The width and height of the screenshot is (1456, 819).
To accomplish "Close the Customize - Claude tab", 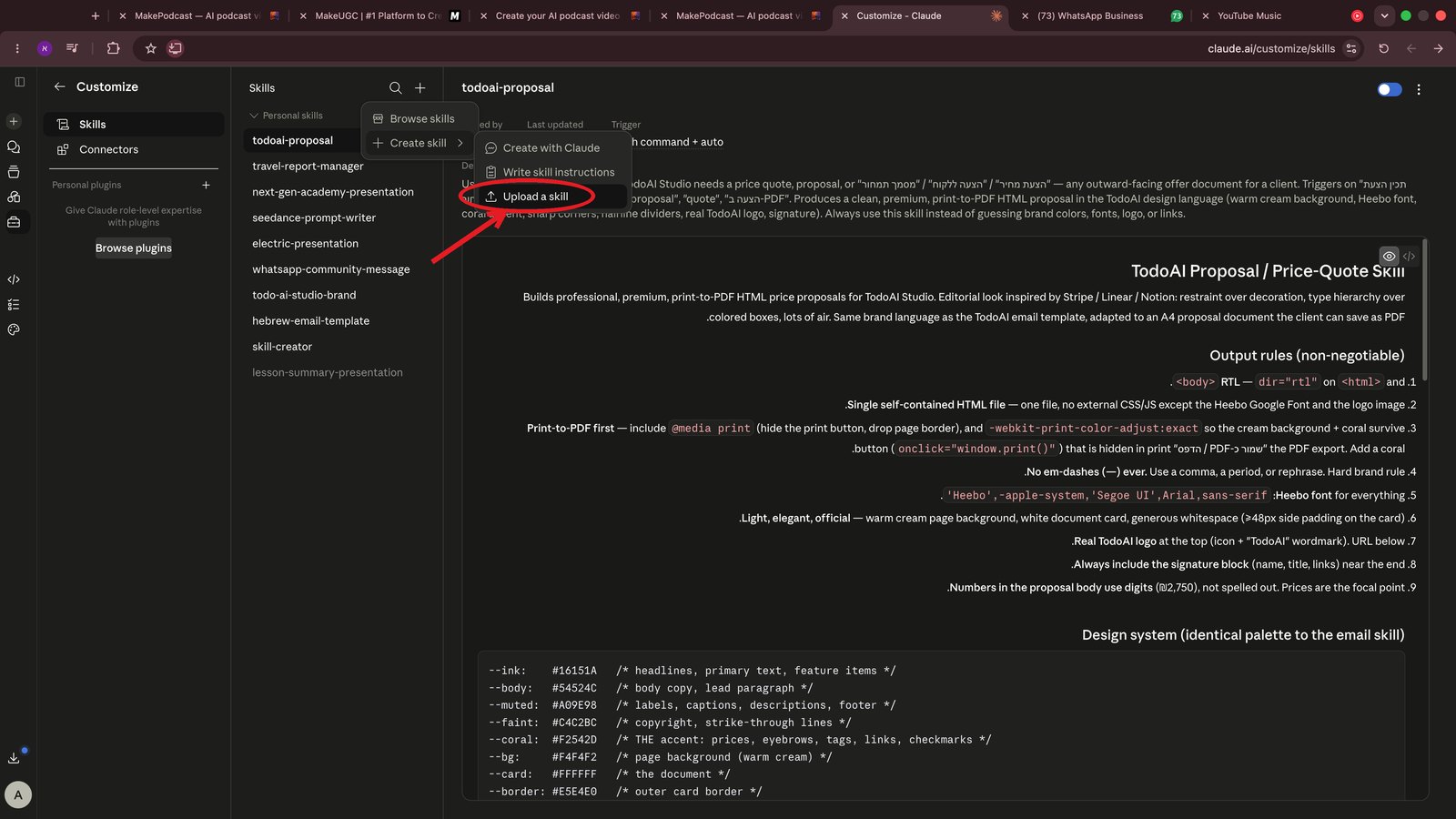I will [845, 15].
